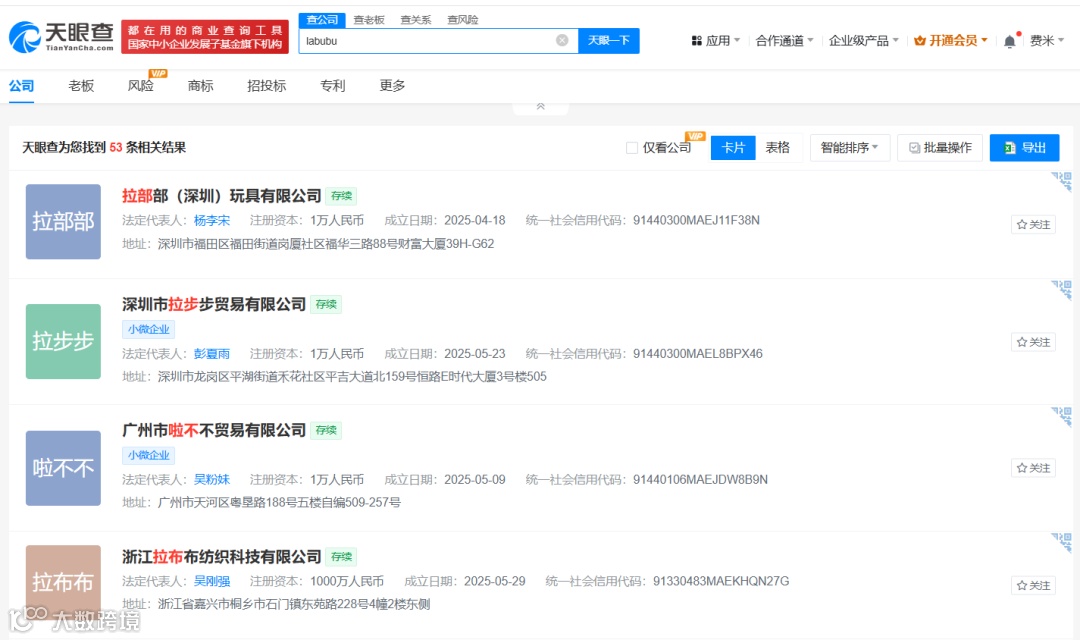Select the 查风险 search tab
The width and height of the screenshot is (1080, 640).
coord(463,20)
